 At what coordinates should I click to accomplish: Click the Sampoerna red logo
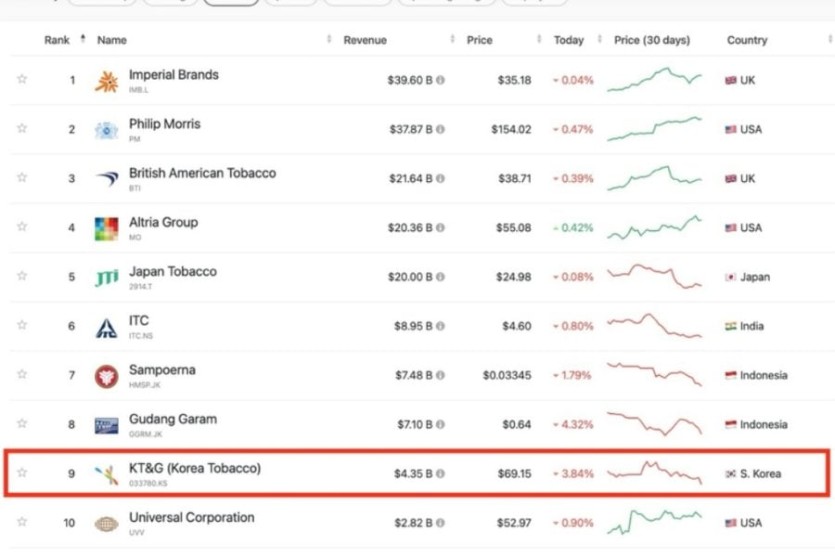106,376
